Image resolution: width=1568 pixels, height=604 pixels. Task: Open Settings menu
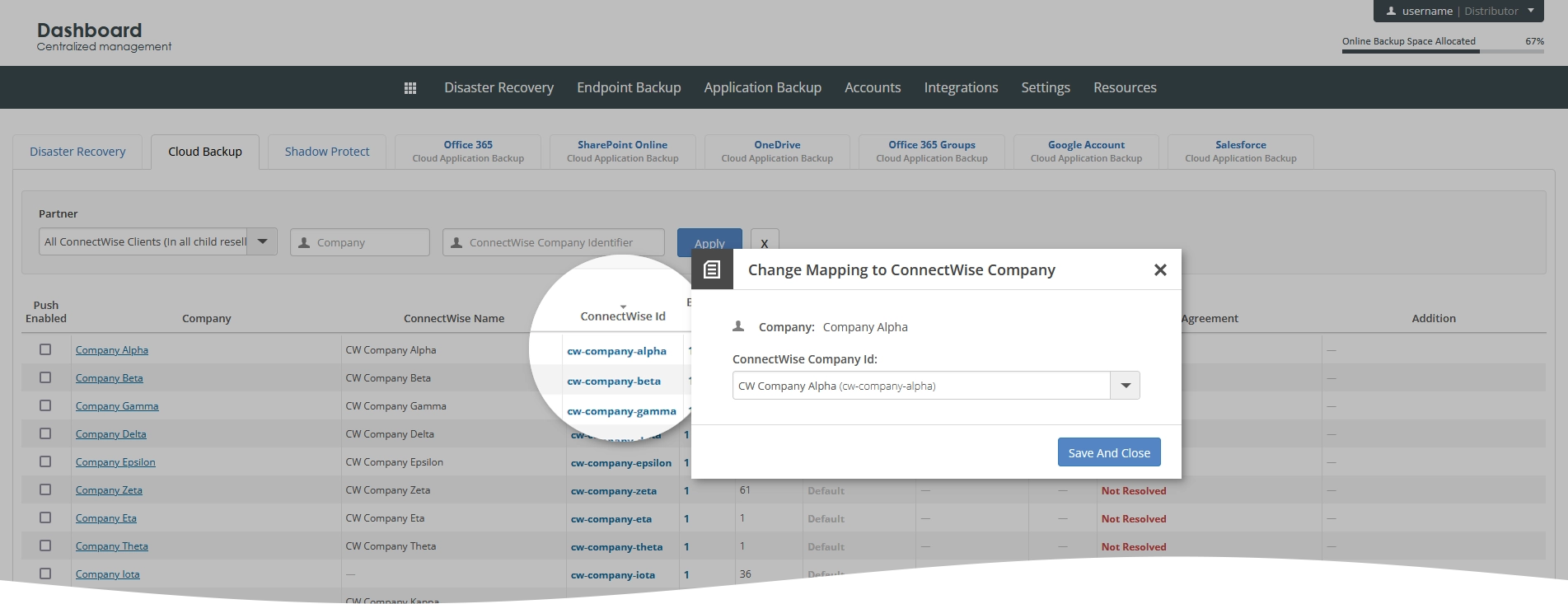[x=1046, y=87]
